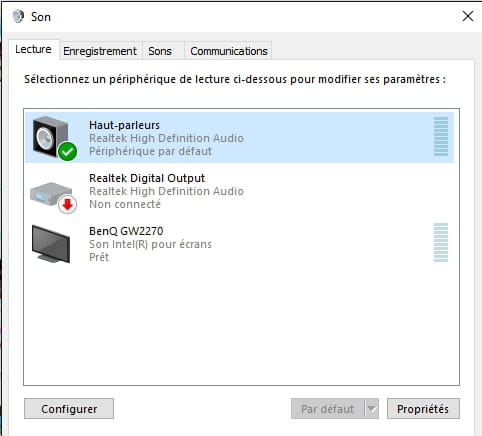Image resolution: width=482 pixels, height=436 pixels.
Task: Click the Par défaut button
Action: [328, 409]
